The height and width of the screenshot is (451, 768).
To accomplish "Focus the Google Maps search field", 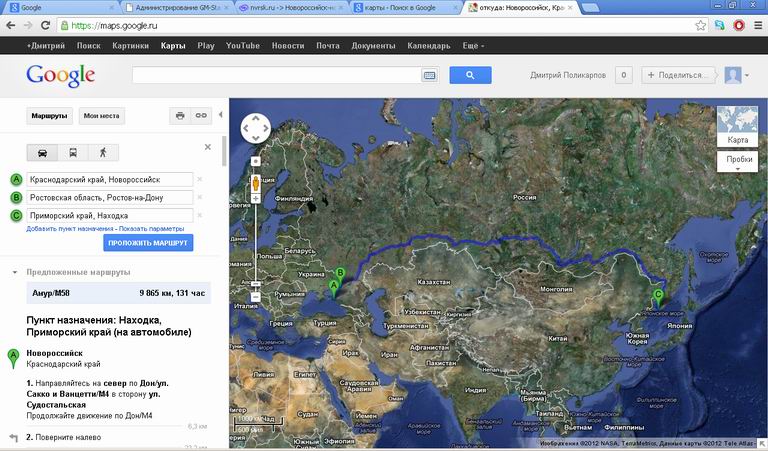I will [x=276, y=75].
